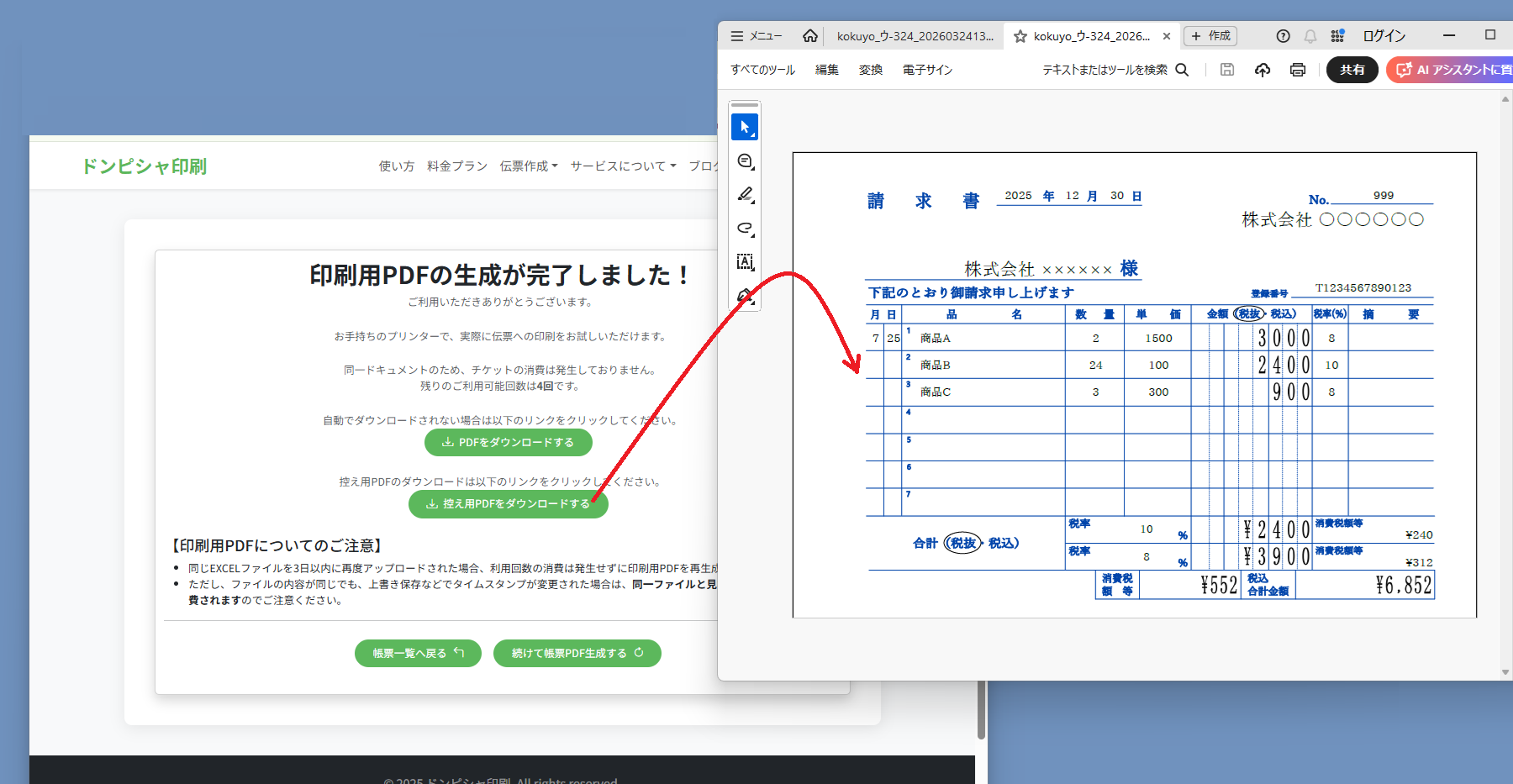1513x784 pixels.
Task: Click the printer icon in Acrobat
Action: tap(1298, 70)
